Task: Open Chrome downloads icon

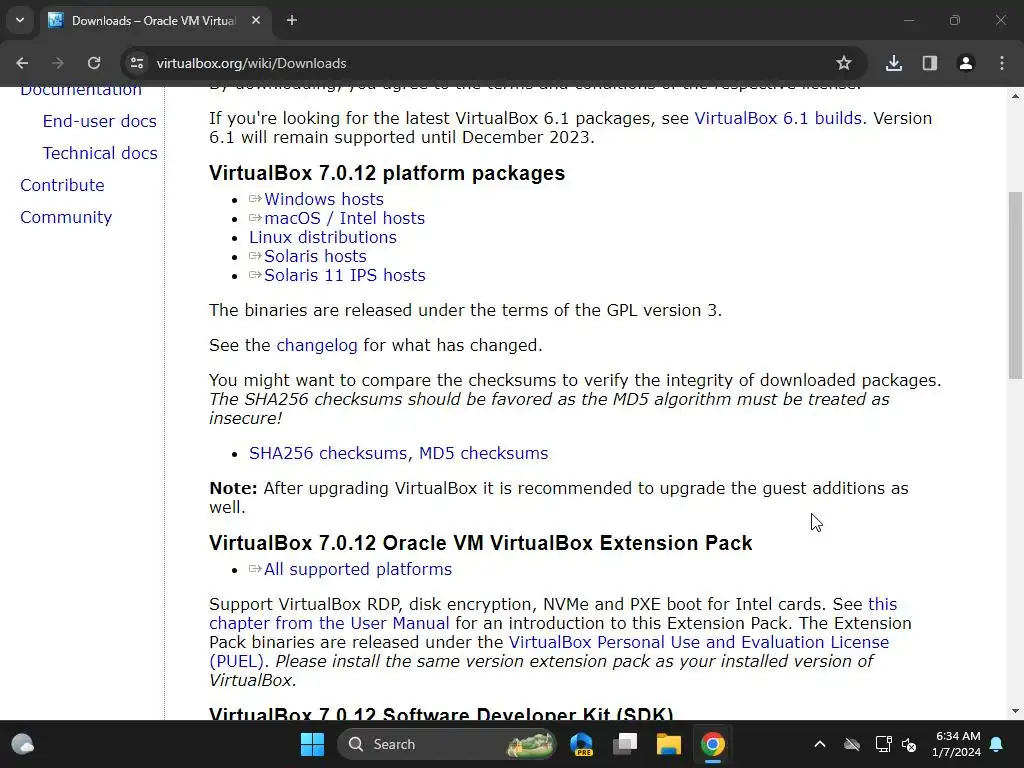Action: pyautogui.click(x=894, y=63)
